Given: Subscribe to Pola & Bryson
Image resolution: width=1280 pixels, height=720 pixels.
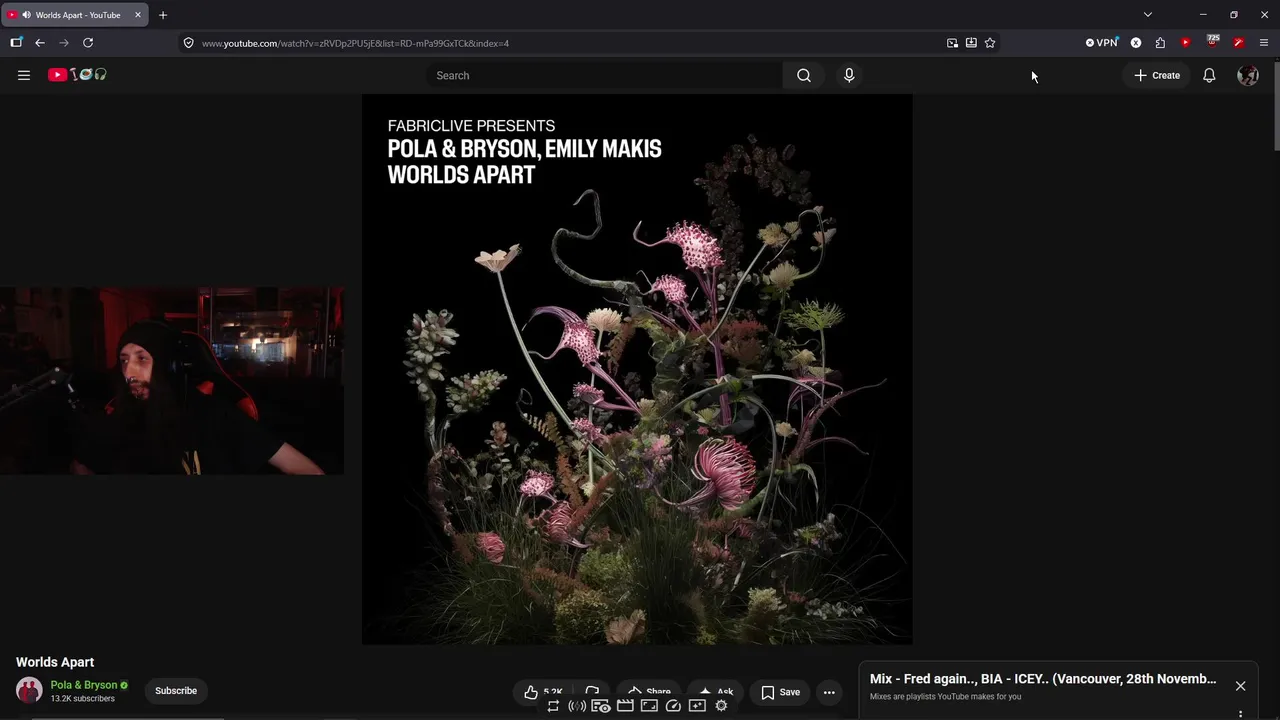Looking at the screenshot, I should (x=176, y=691).
